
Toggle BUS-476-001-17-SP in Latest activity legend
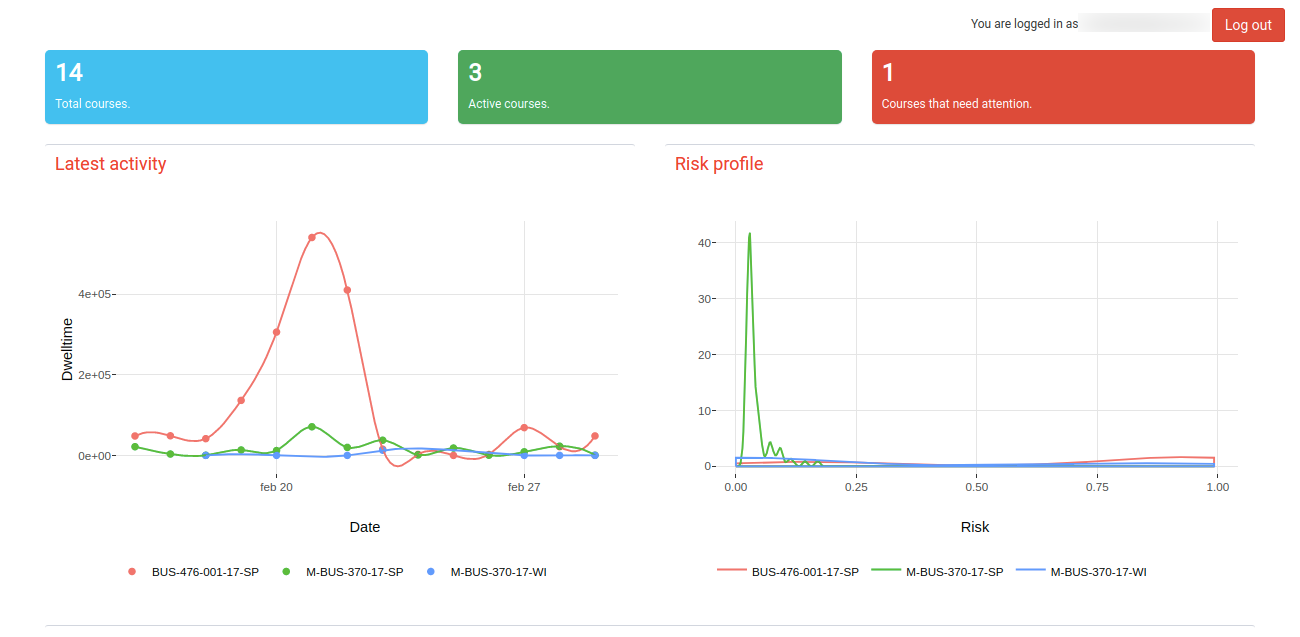click(193, 572)
